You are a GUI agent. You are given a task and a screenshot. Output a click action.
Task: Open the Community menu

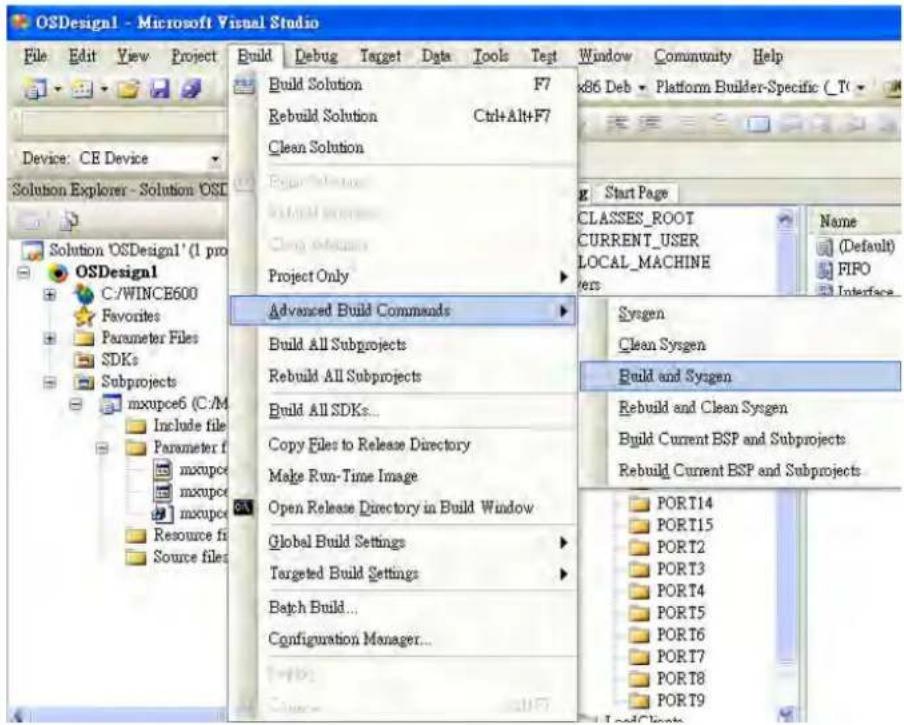click(692, 56)
